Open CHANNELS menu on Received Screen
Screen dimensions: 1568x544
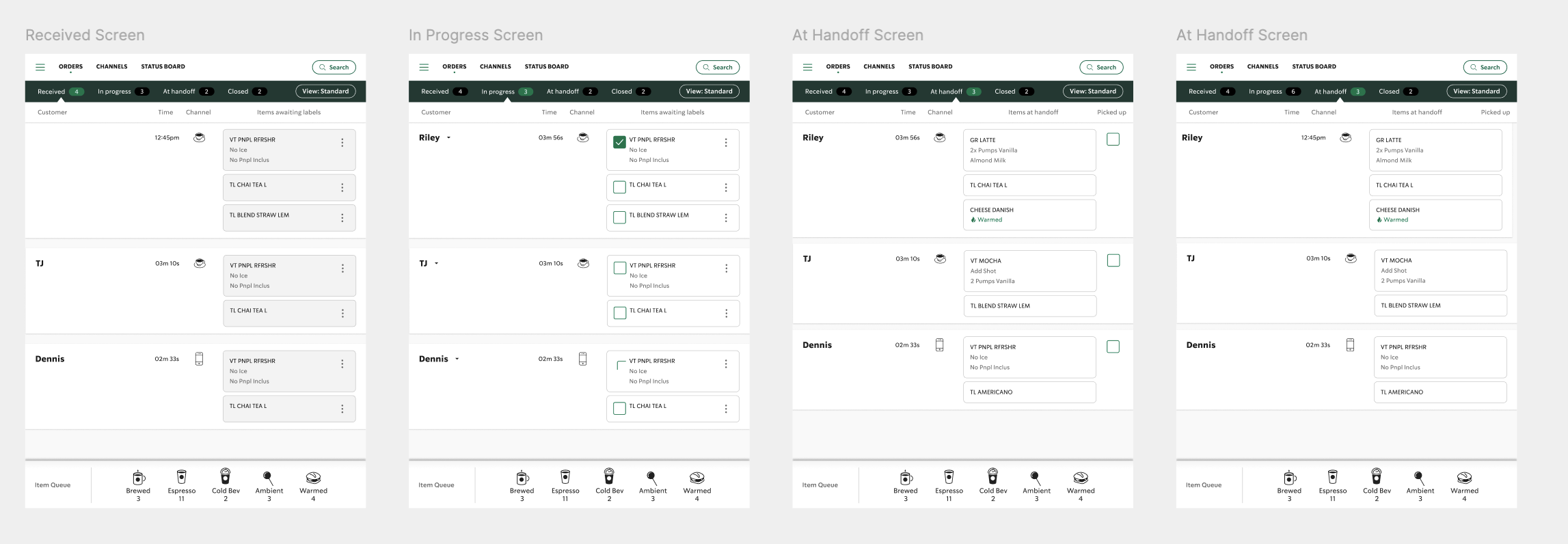tap(111, 66)
